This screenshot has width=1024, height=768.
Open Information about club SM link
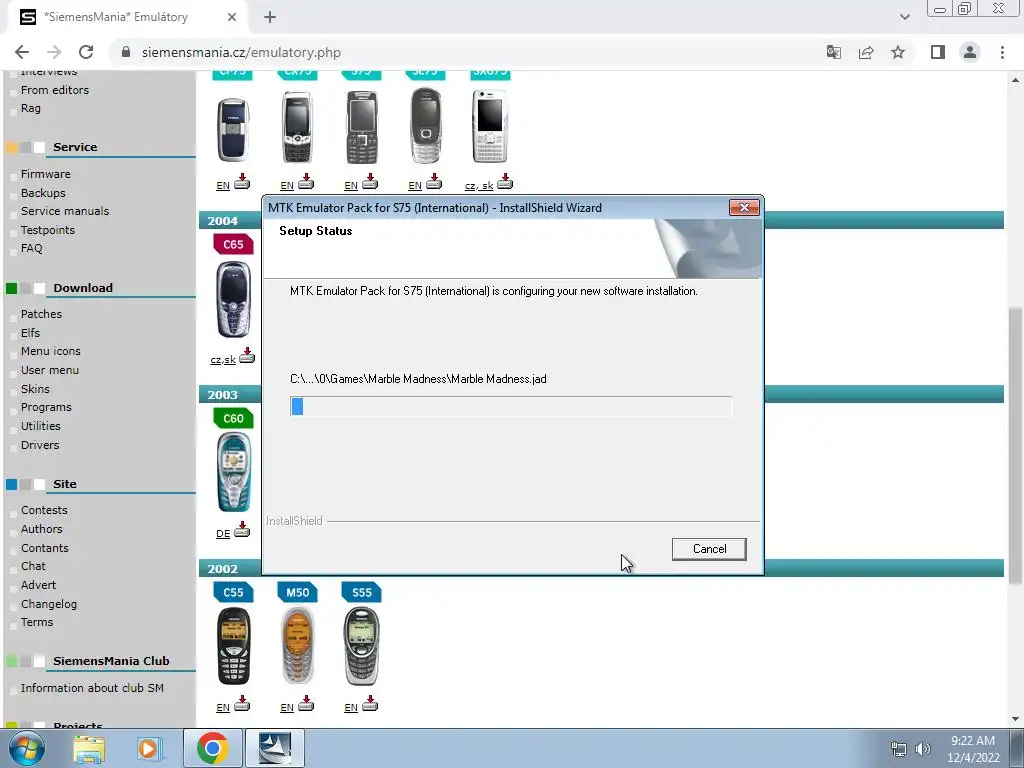[x=92, y=688]
